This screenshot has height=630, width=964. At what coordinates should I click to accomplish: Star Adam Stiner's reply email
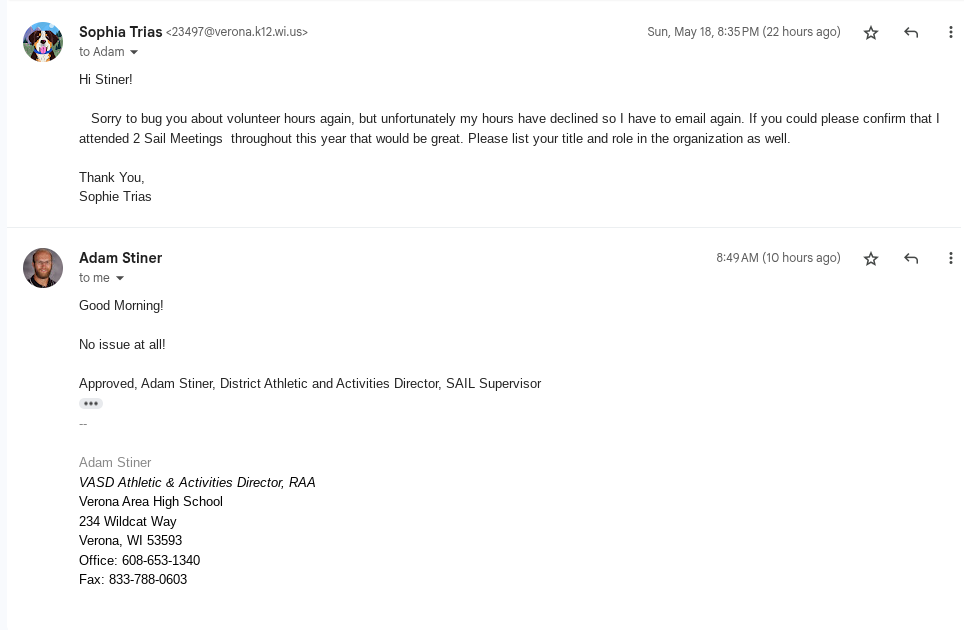871,259
